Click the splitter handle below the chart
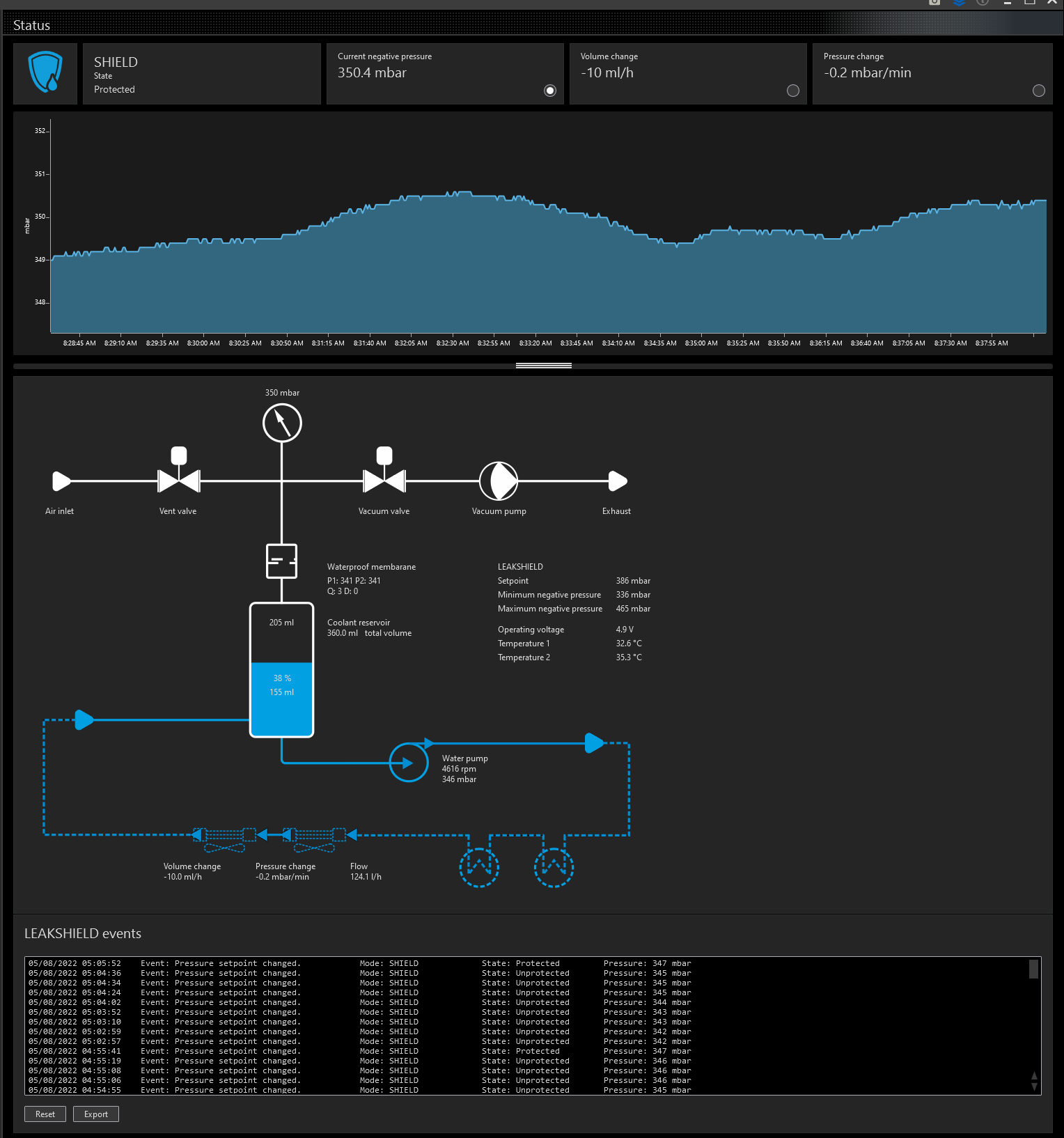This screenshot has width=1064, height=1138. 543,366
